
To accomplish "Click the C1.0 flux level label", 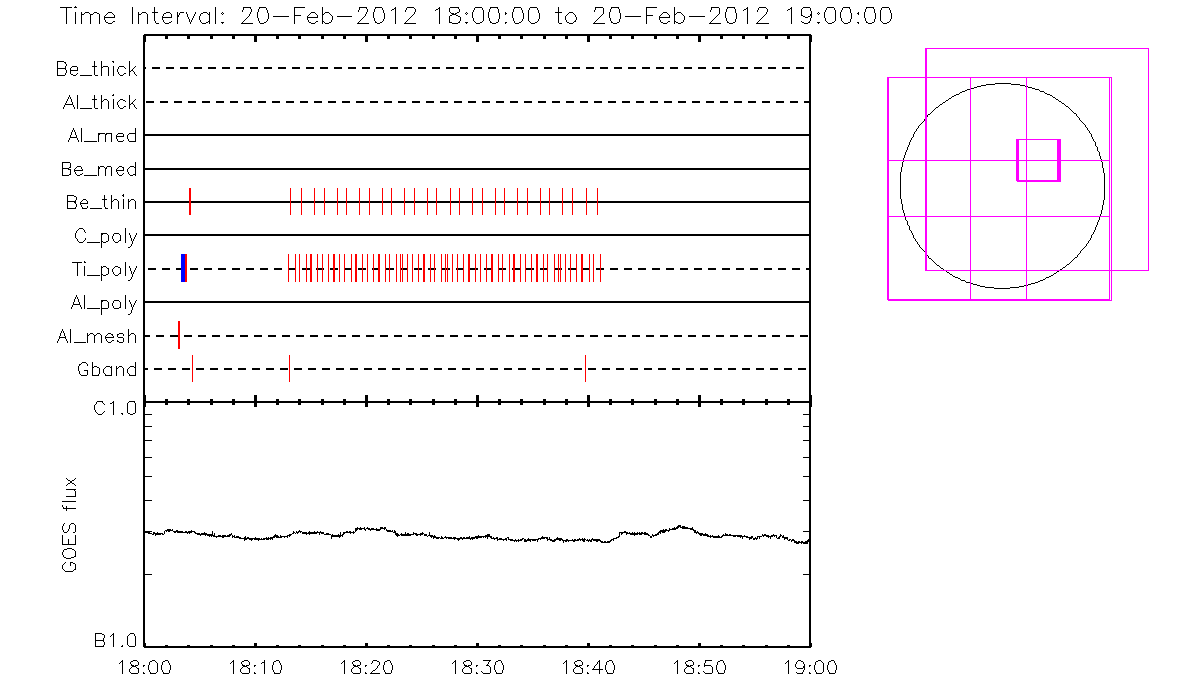I will (x=115, y=408).
